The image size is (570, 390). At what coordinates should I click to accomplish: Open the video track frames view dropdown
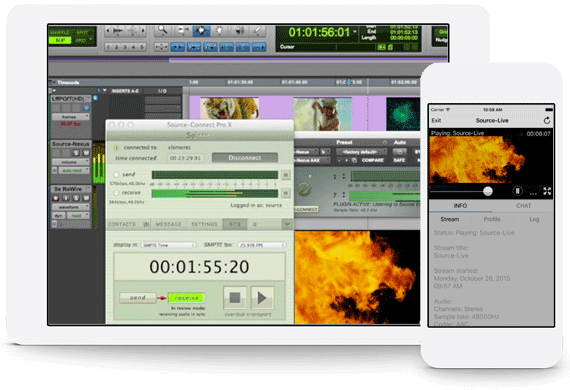(71, 117)
